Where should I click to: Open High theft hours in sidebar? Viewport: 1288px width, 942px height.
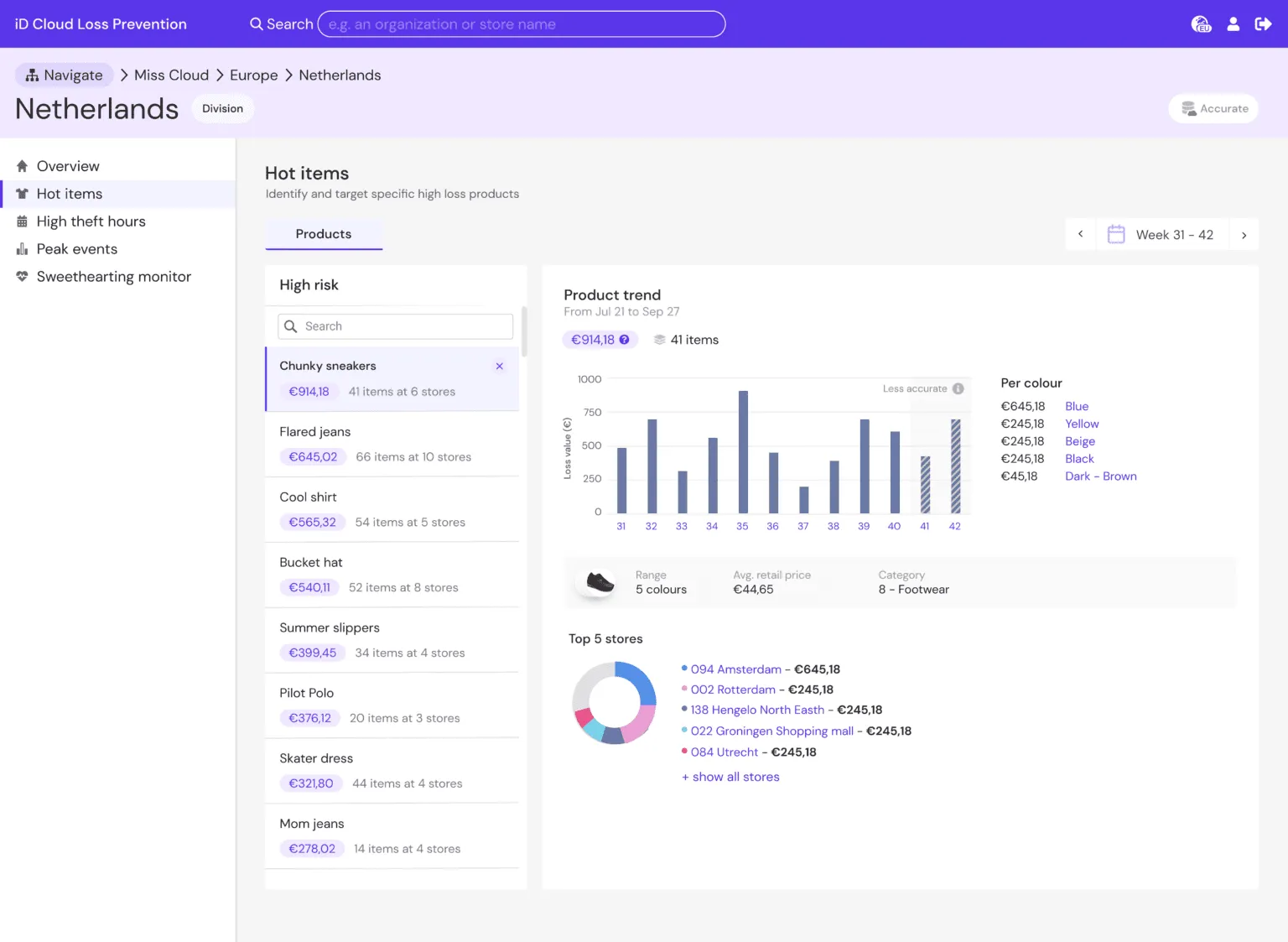[91, 221]
